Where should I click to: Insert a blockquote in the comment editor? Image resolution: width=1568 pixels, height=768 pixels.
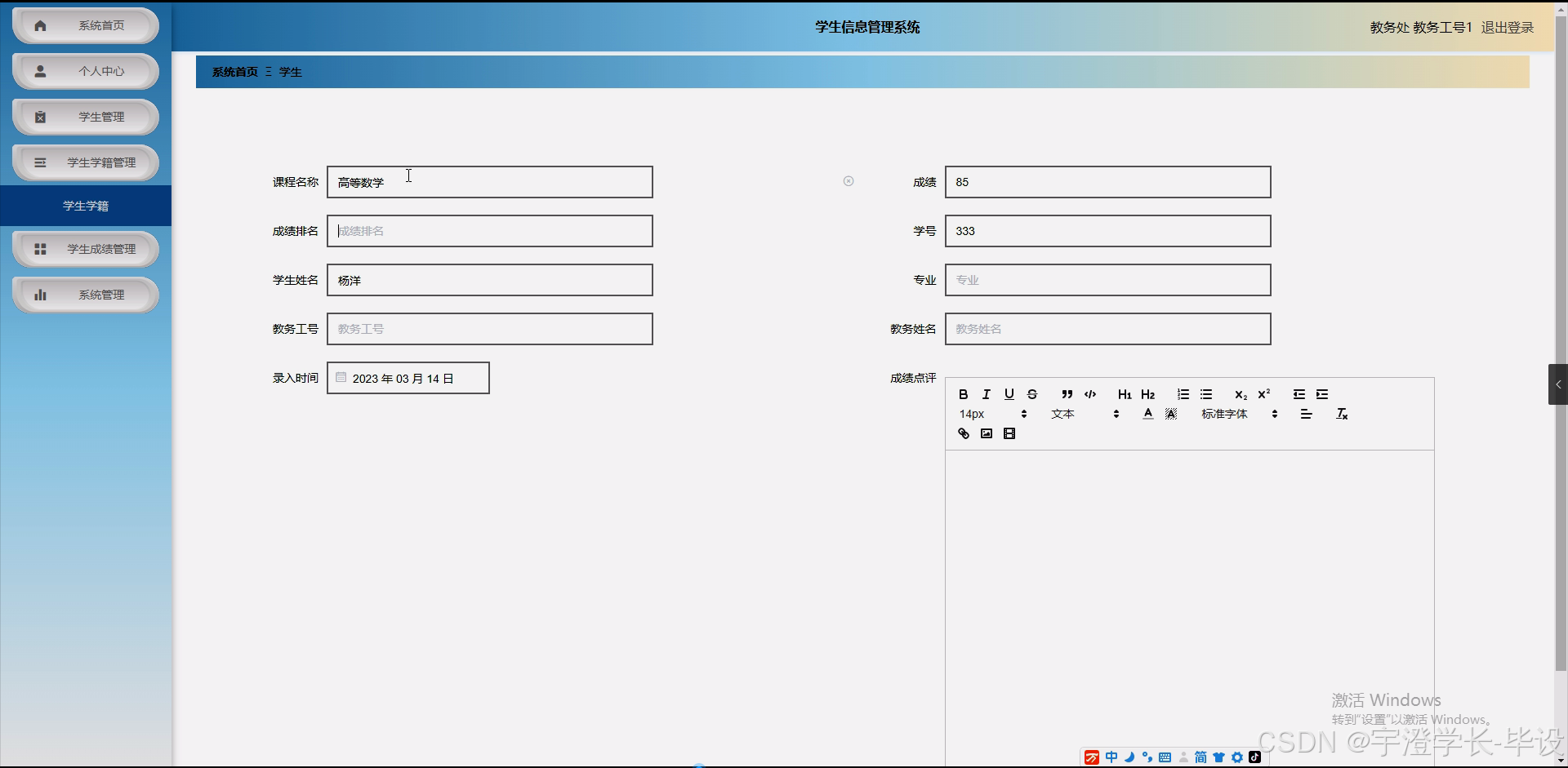tap(1066, 394)
